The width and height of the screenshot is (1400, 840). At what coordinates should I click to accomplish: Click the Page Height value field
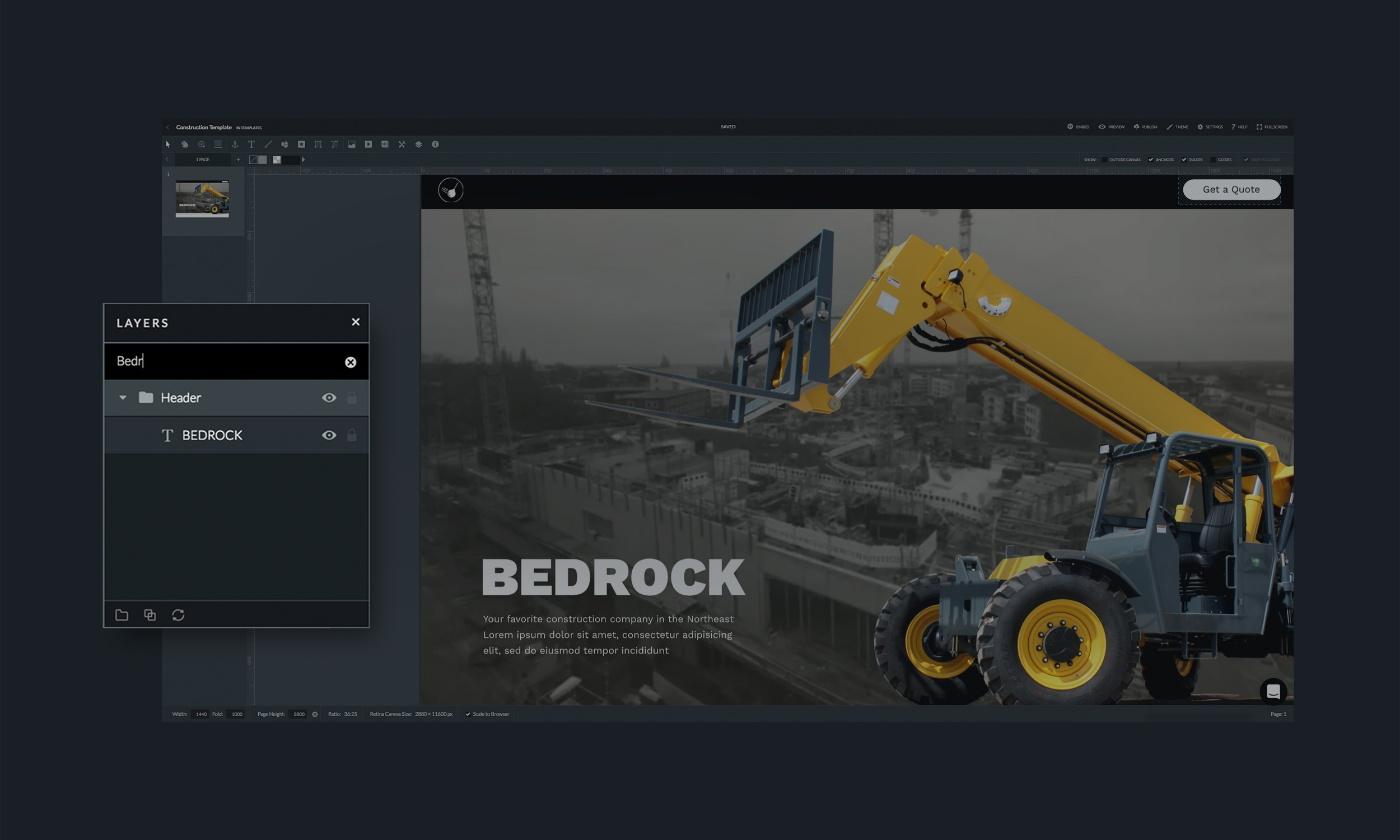click(x=298, y=714)
